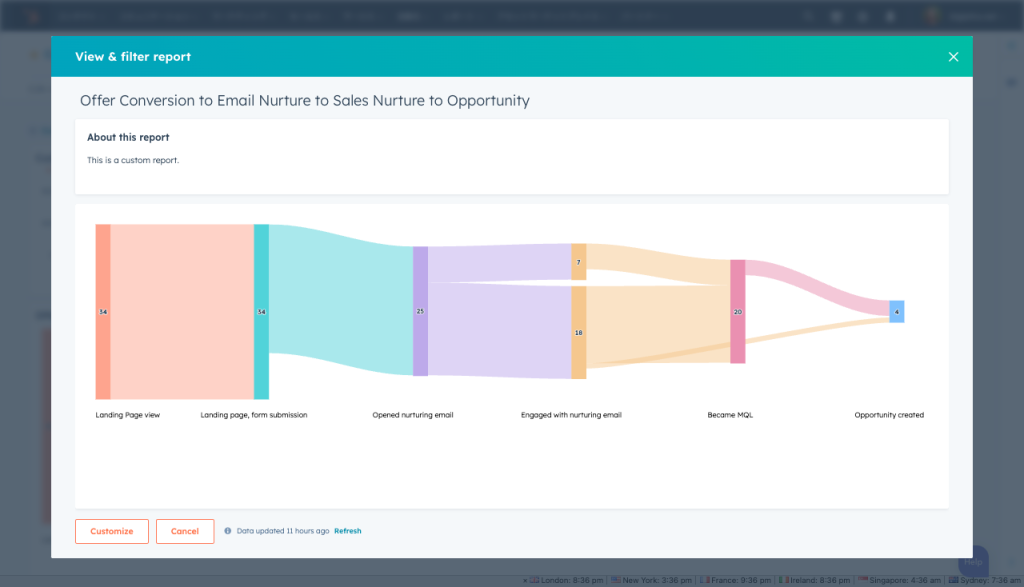
Task: Open the highlighted menu item in top navigation
Action: 410,15
